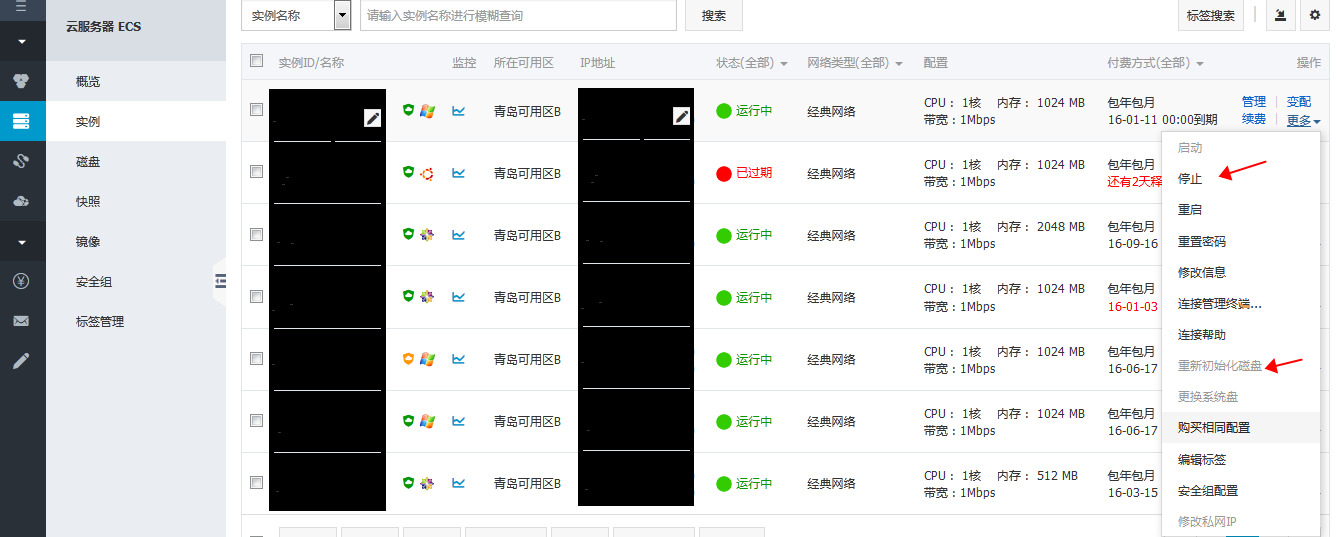Go to 快照 in ECS navigation
The image size is (1336, 537).
(88, 201)
